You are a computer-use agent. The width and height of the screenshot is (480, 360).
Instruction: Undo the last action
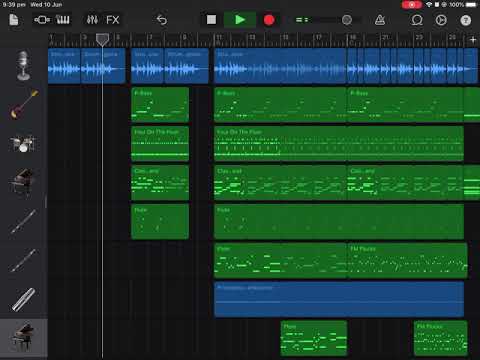[162, 20]
